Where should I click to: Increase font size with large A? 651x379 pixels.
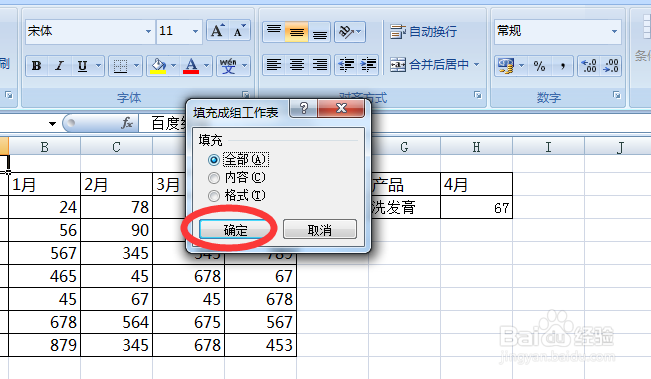217,31
